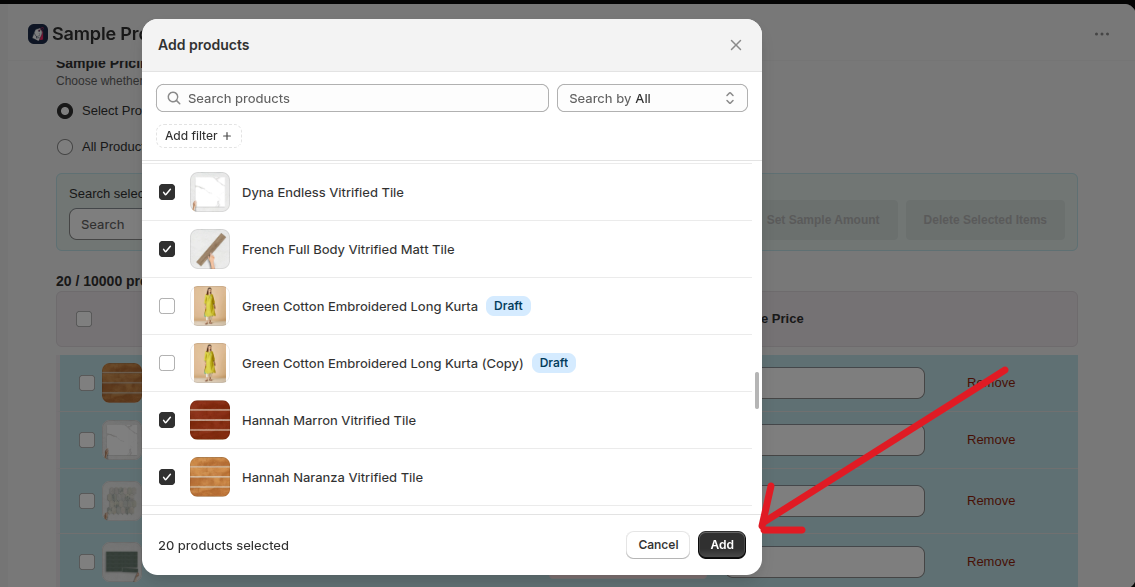Click the product list scrollbar in the dialog
This screenshot has width=1135, height=587.
click(756, 391)
